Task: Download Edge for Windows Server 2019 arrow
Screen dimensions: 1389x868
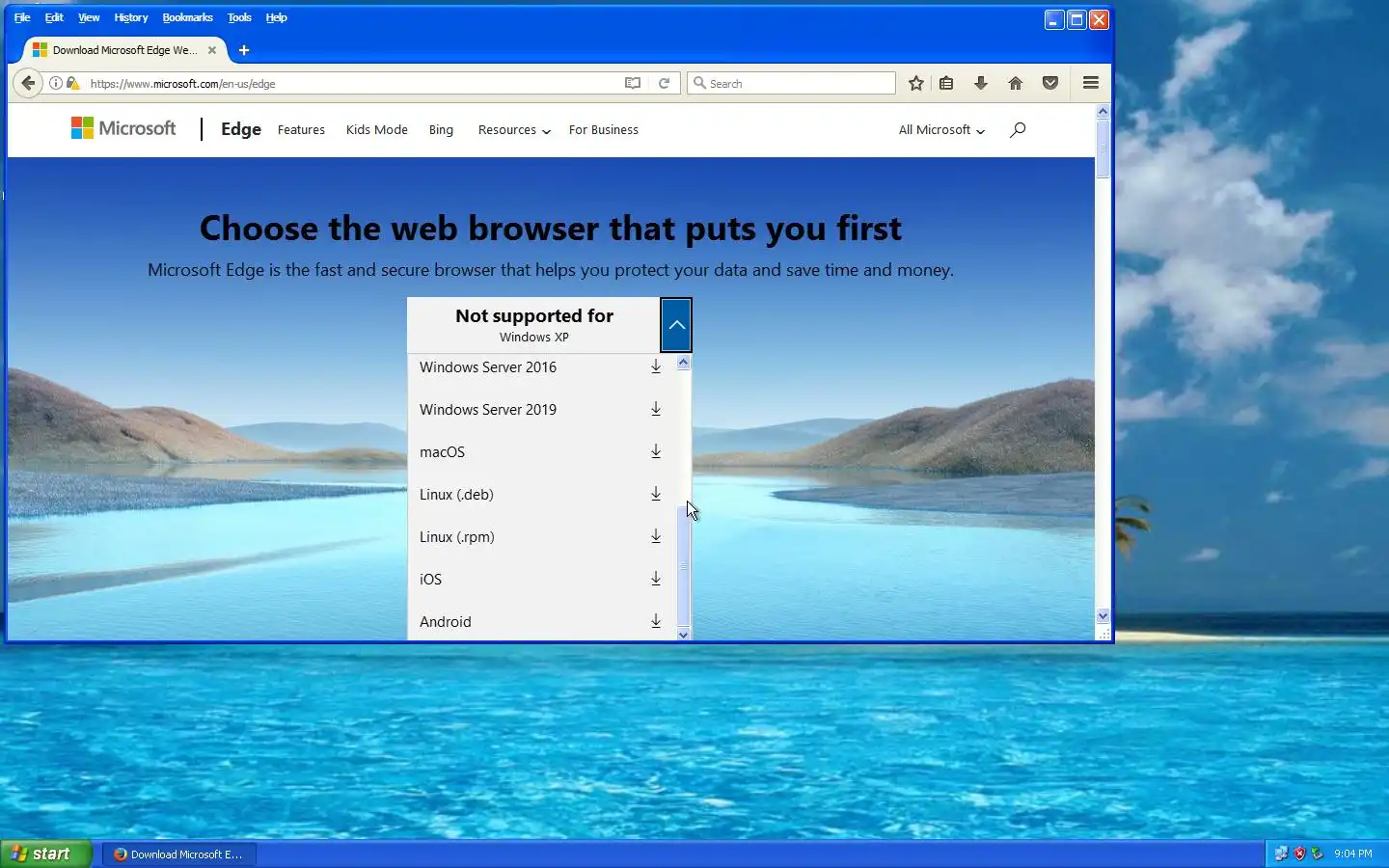Action: pos(656,409)
